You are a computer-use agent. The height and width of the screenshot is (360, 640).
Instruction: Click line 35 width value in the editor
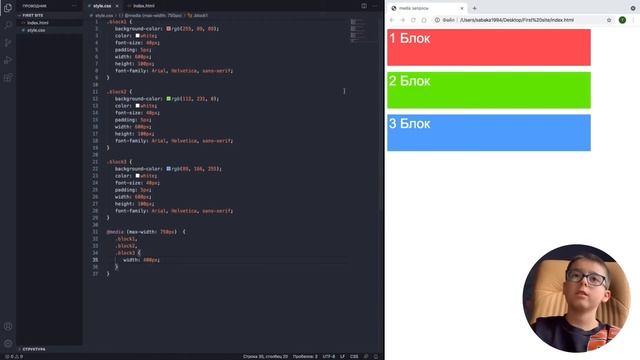tap(151, 260)
